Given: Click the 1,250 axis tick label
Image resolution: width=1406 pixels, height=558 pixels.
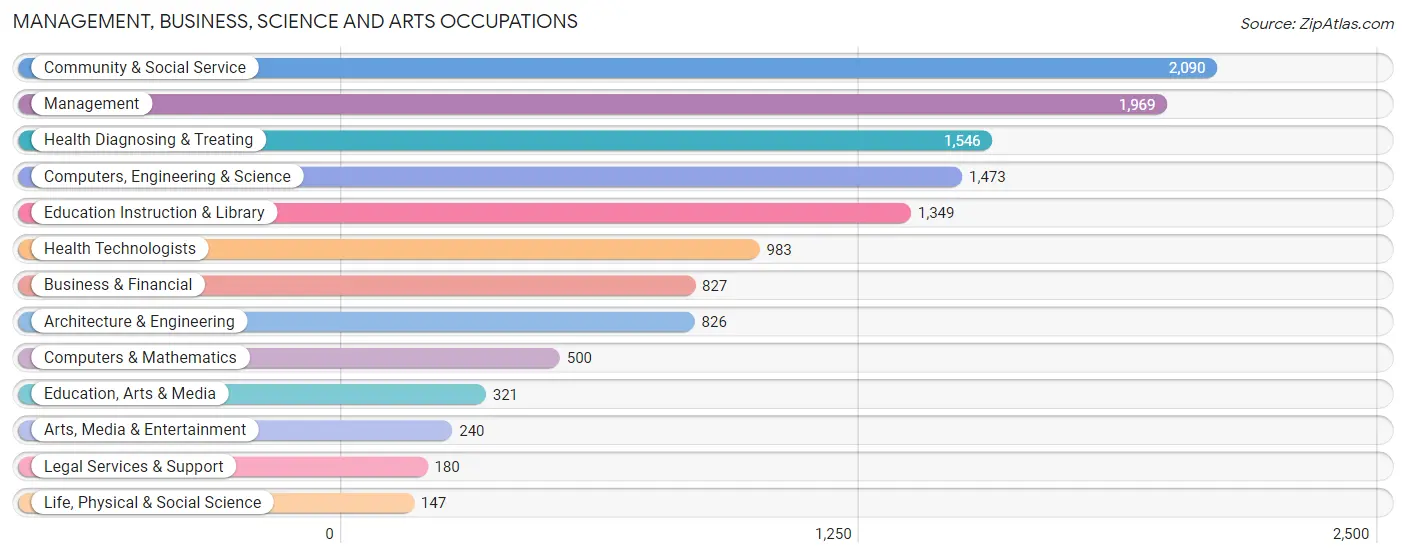Looking at the screenshot, I should pyautogui.click(x=833, y=534).
